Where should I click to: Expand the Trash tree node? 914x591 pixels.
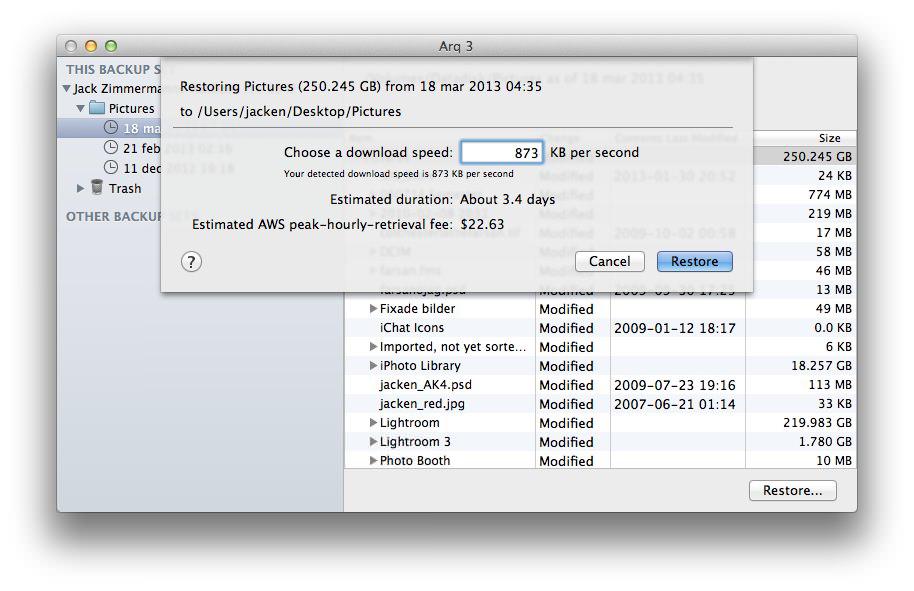tap(80, 188)
